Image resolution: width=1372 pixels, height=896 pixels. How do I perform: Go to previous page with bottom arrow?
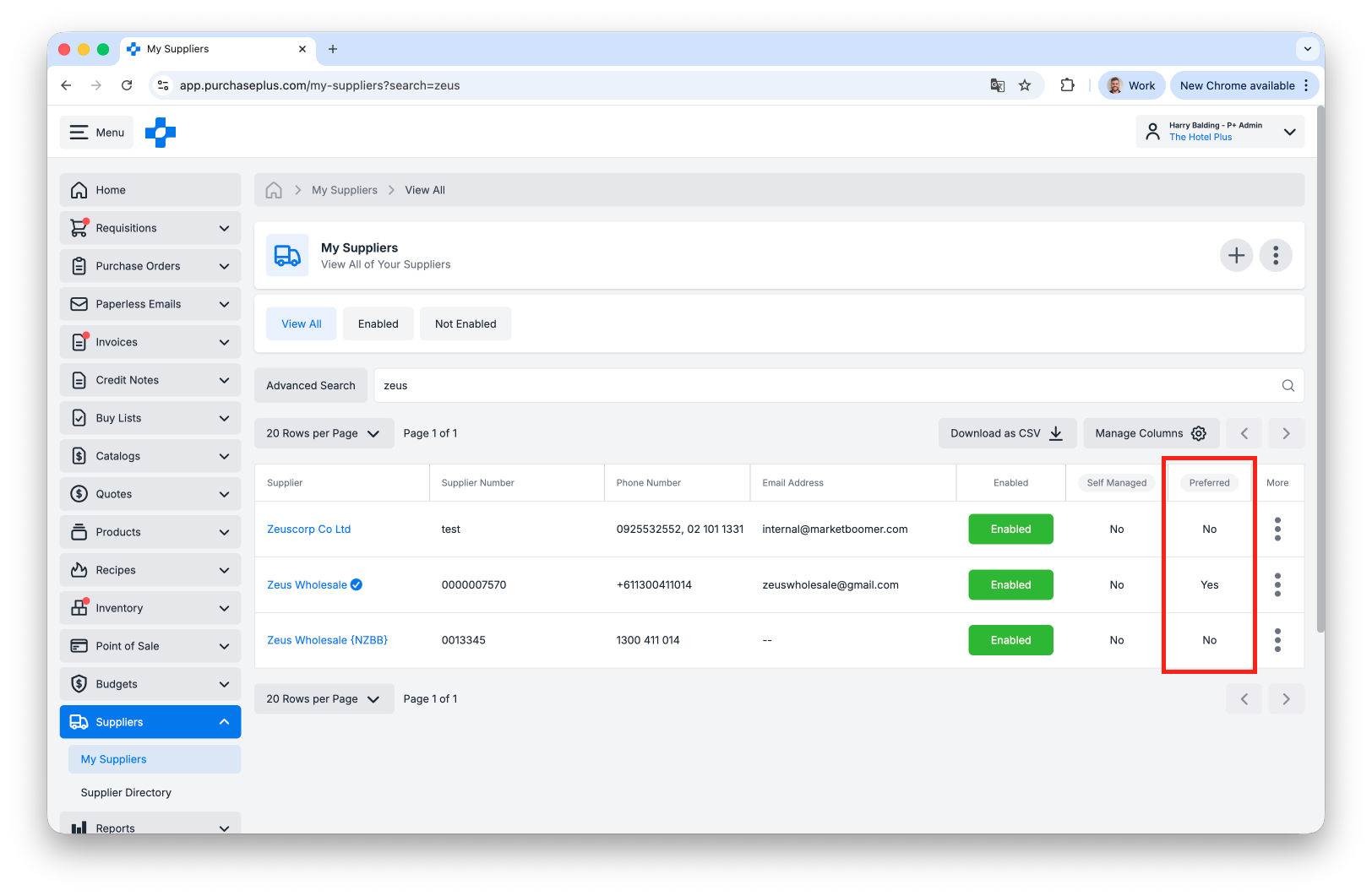coord(1244,699)
